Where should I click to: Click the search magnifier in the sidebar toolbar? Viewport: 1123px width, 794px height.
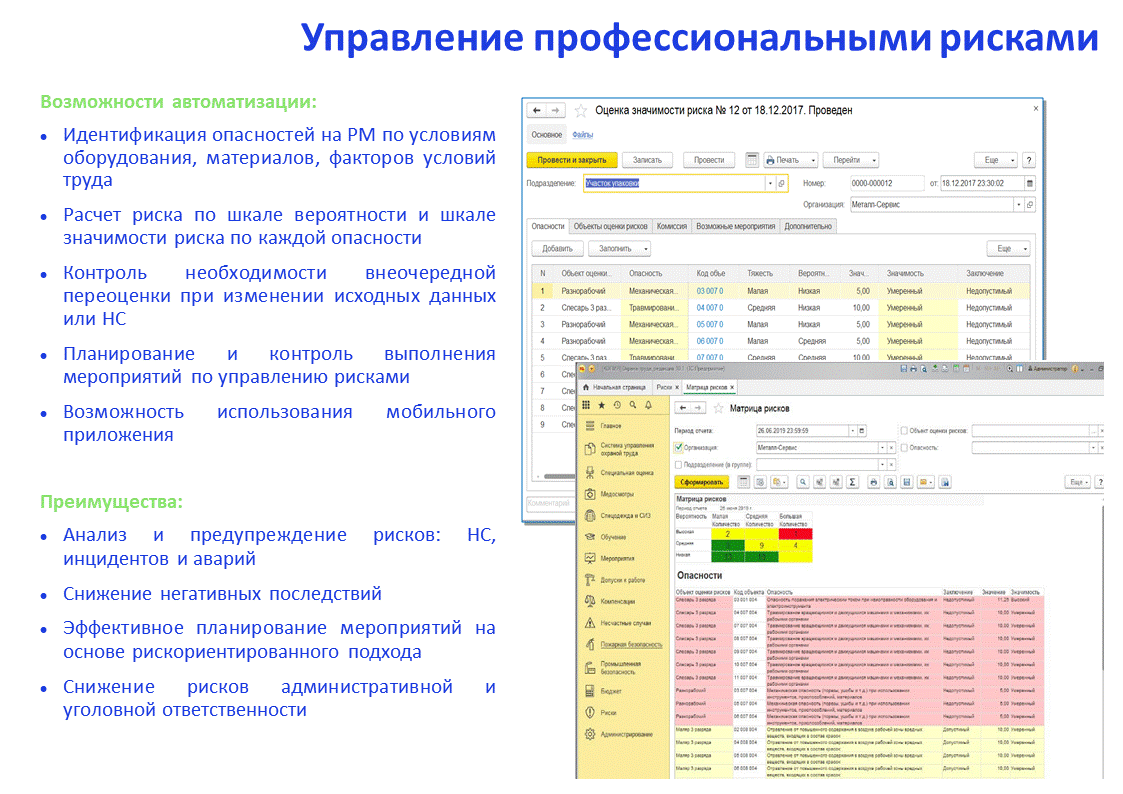[633, 405]
